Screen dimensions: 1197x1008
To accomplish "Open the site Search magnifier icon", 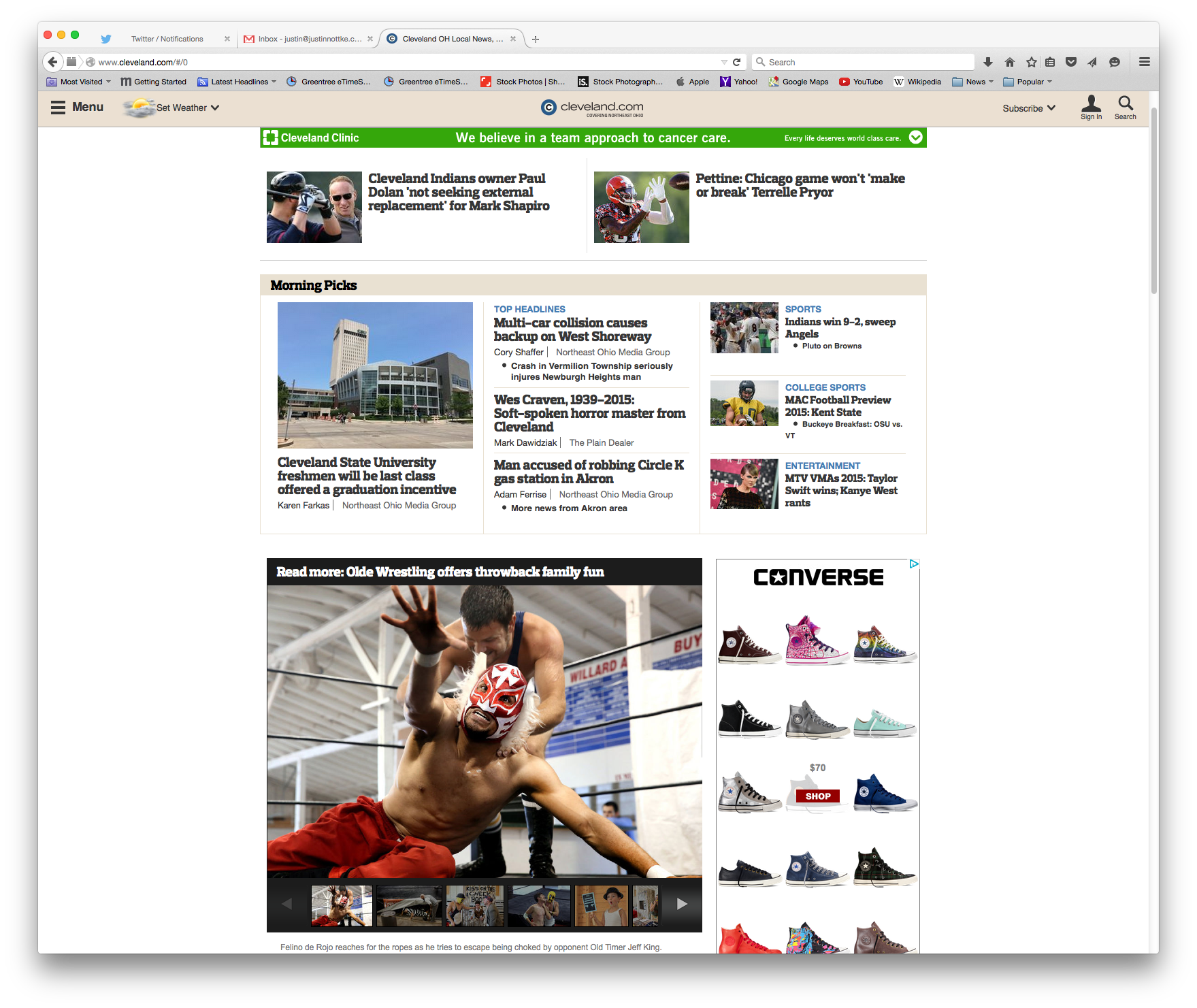I will coord(1126,107).
